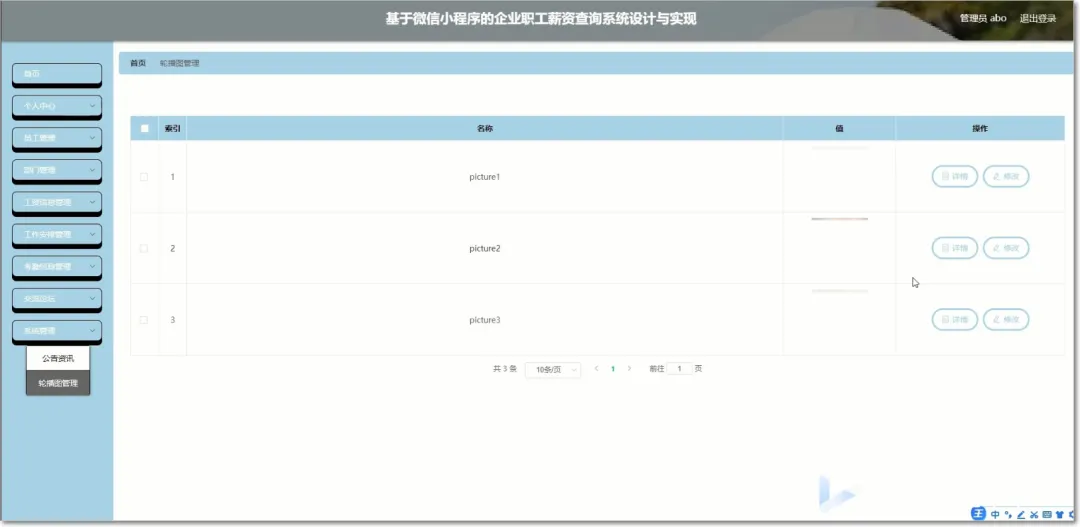
Task: Click the picture3 value thumbnail
Action: click(840, 291)
